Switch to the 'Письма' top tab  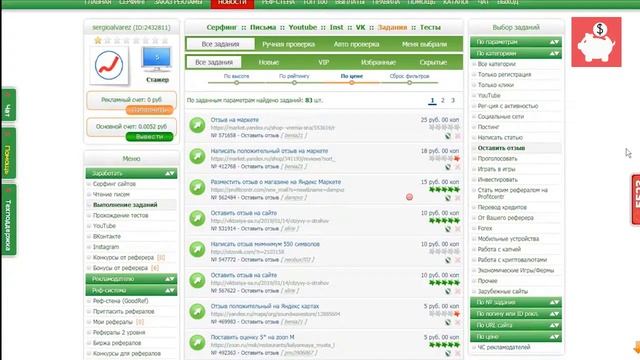point(263,27)
